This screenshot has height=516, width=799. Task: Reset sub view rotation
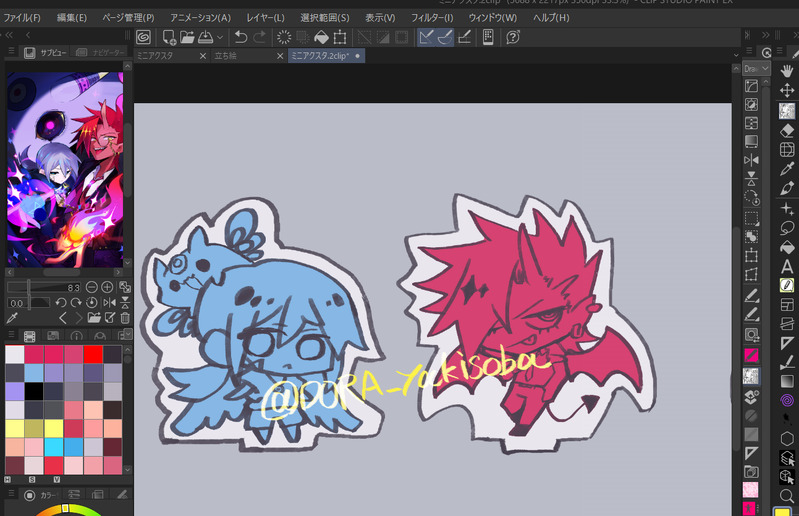(x=92, y=303)
